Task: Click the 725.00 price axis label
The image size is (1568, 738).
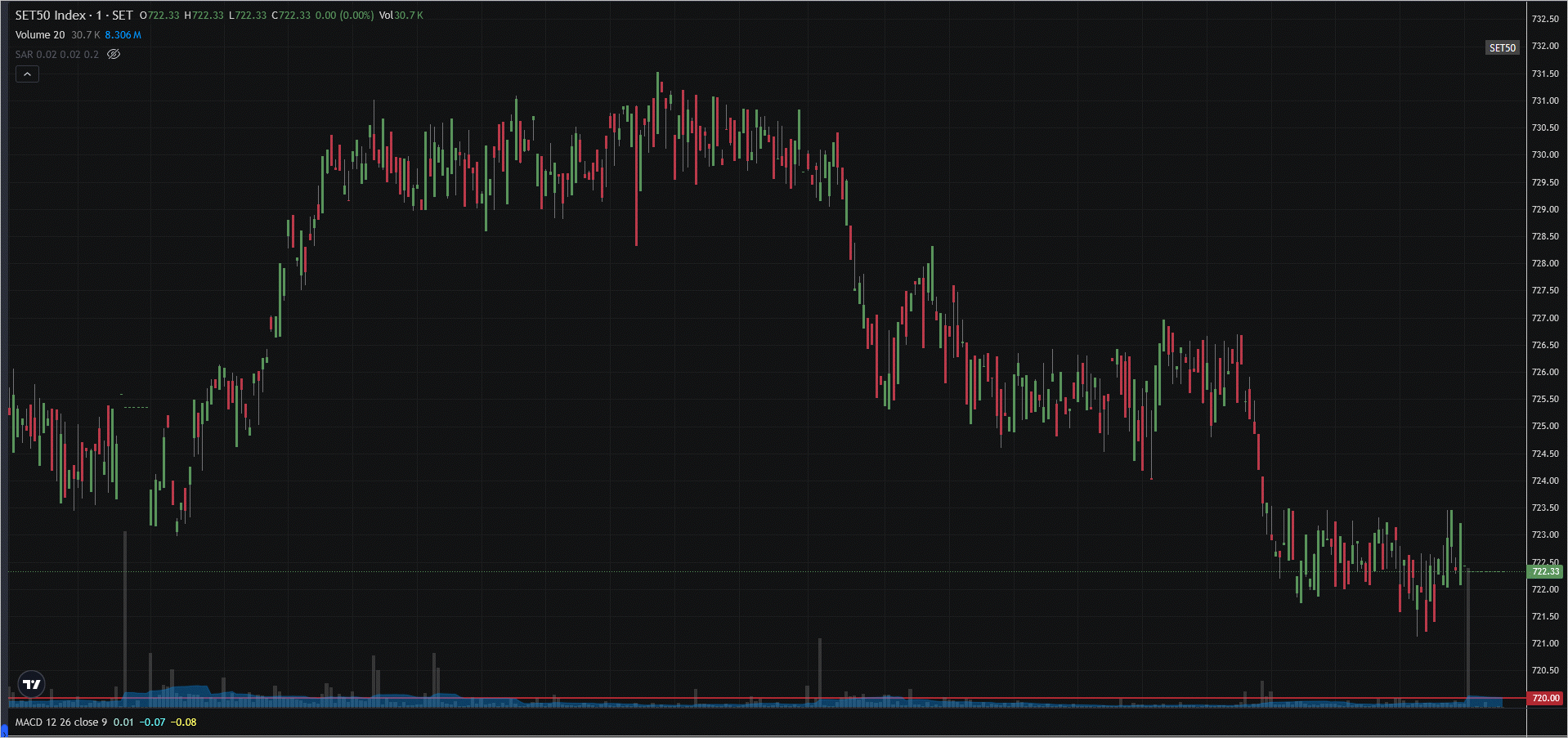Action: tap(1544, 426)
